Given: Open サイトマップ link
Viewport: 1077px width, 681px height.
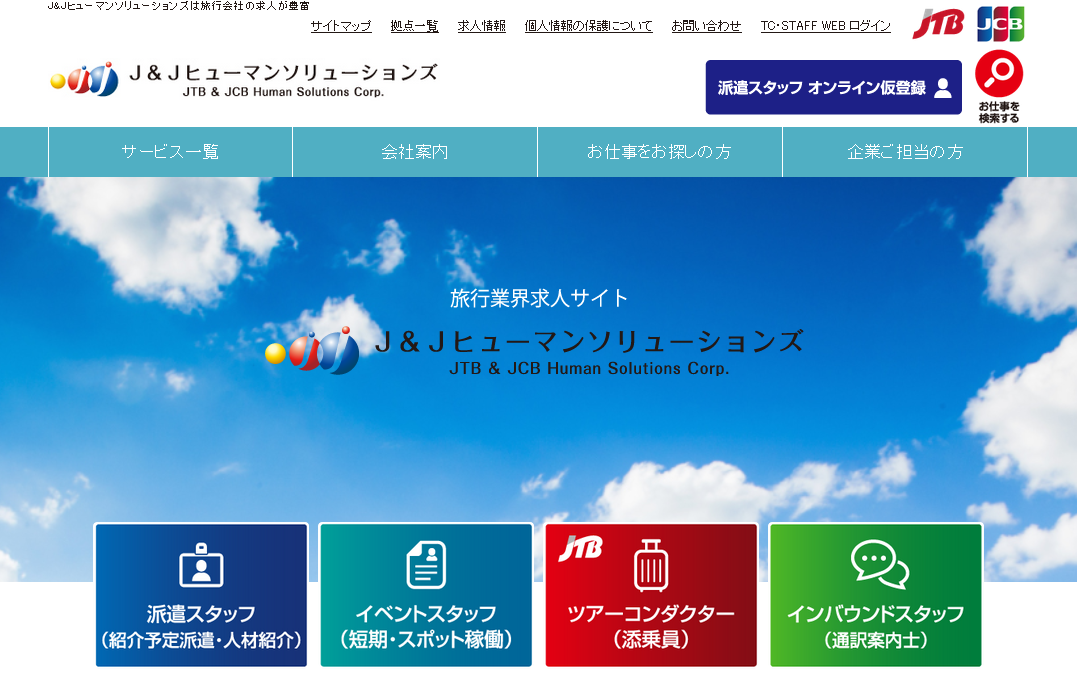Looking at the screenshot, I should [341, 26].
